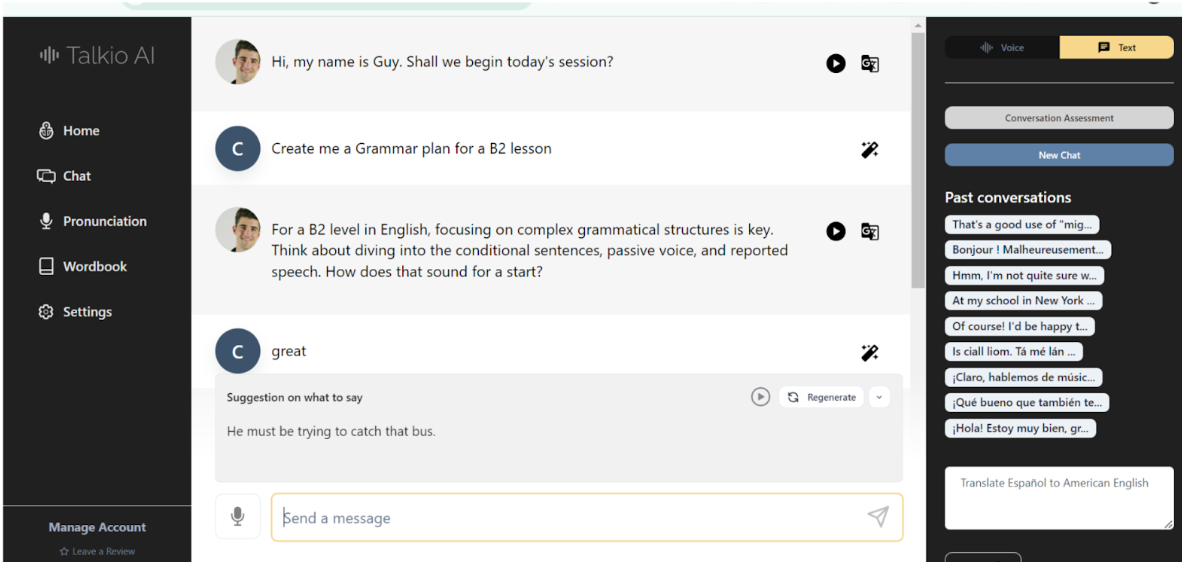Image resolution: width=1182 pixels, height=562 pixels.
Task: Click magic wand next to "great" message
Action: [870, 353]
